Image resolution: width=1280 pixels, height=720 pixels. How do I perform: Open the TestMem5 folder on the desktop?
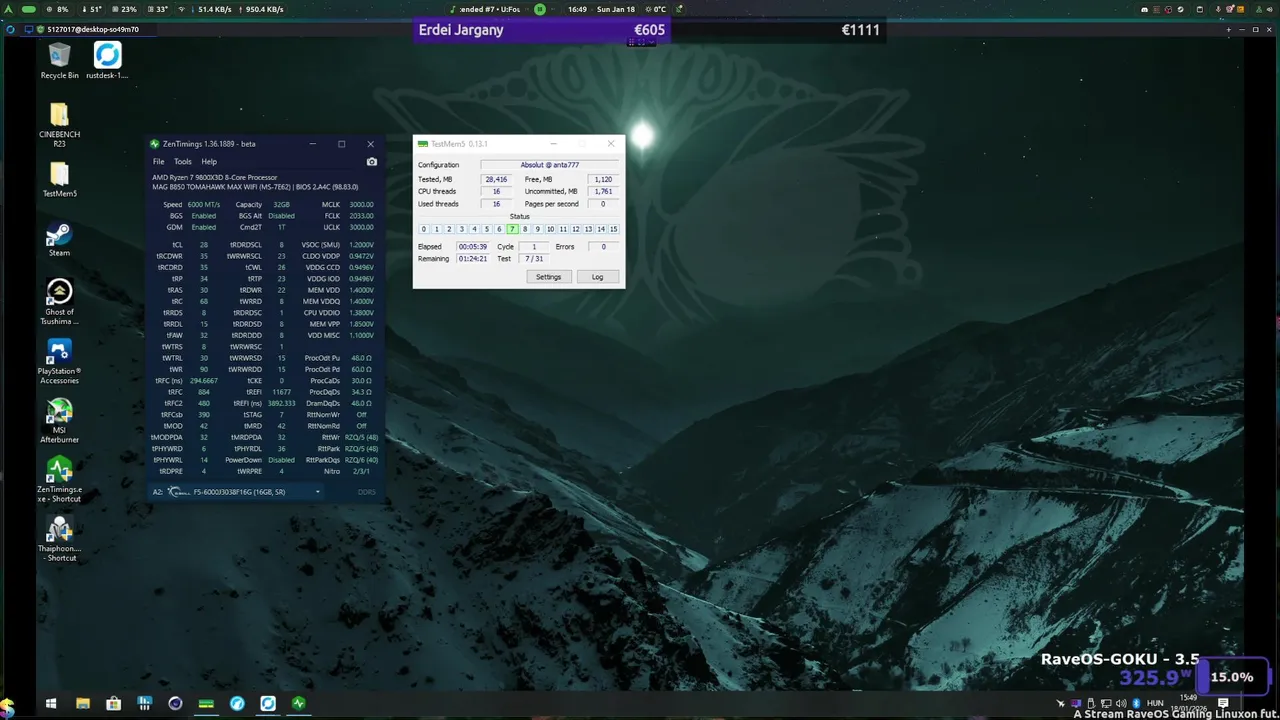coord(59,180)
